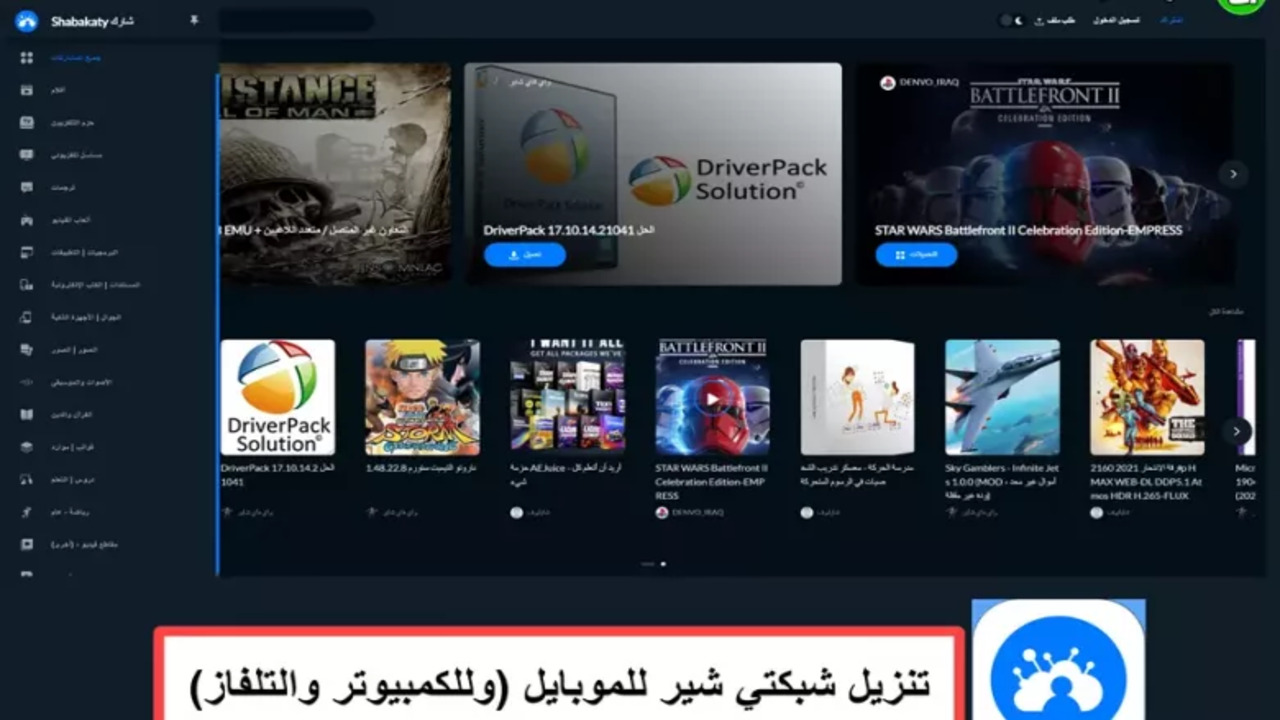Click uploader avatar under motion school card
This screenshot has width=1280, height=720.
(x=807, y=512)
